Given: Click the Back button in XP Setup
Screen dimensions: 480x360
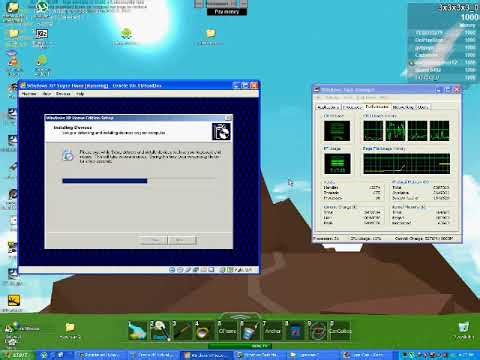Looking at the screenshot, I should click(x=153, y=240).
